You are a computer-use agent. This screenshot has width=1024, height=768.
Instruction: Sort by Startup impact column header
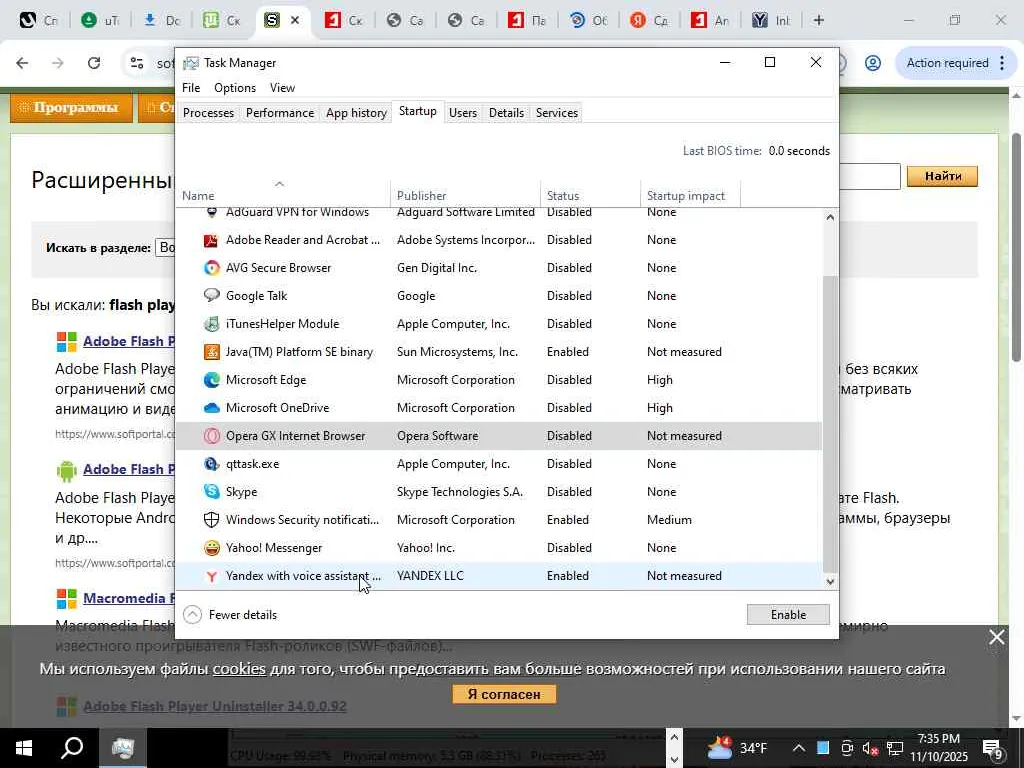pyautogui.click(x=690, y=196)
